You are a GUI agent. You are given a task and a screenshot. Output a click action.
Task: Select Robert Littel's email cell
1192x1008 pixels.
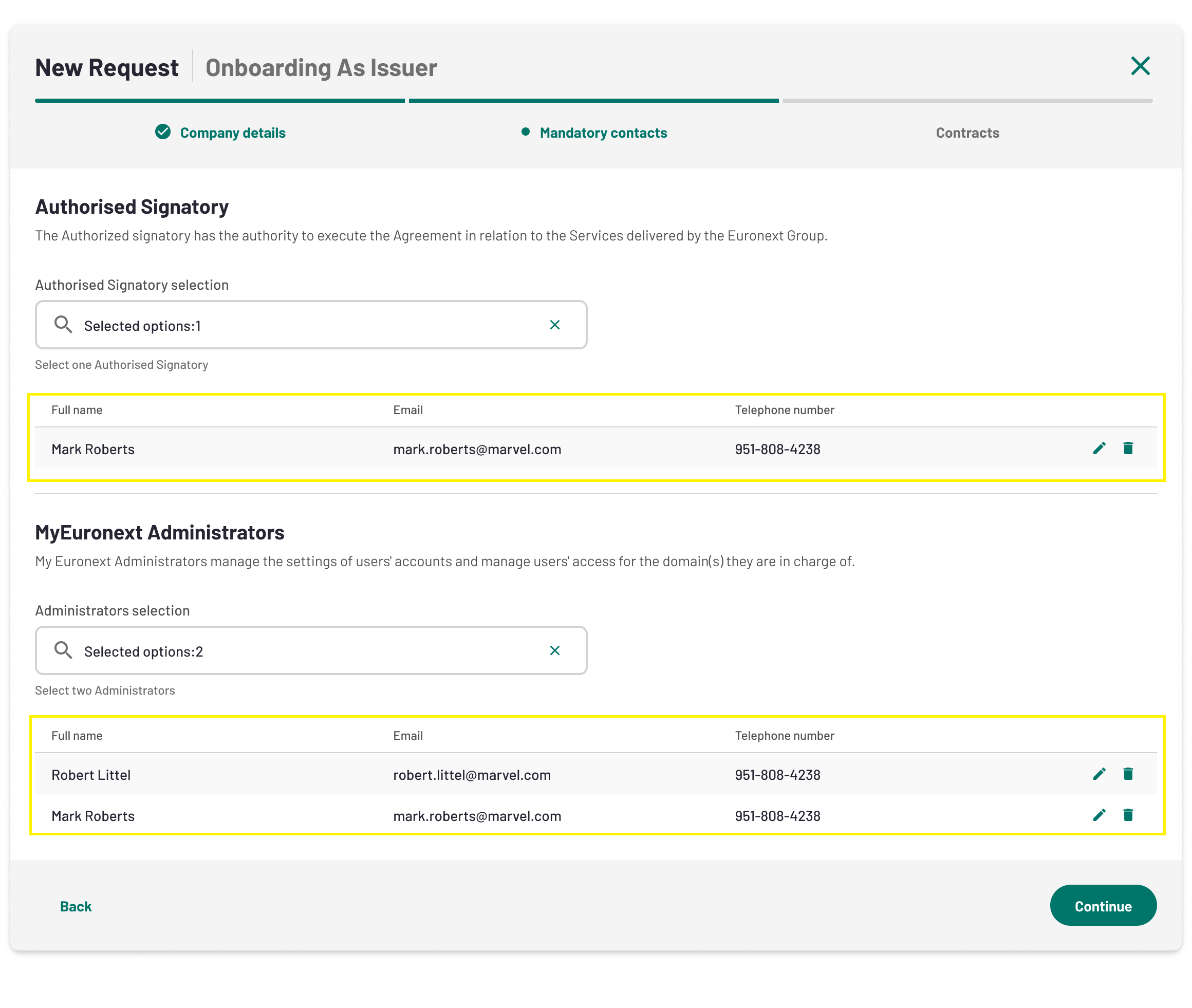[472, 775]
